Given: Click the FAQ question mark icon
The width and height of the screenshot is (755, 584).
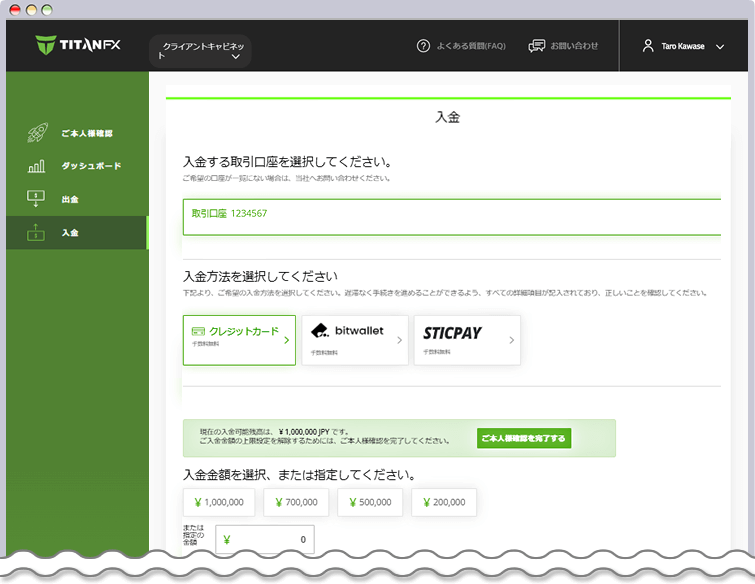Looking at the screenshot, I should [423, 46].
